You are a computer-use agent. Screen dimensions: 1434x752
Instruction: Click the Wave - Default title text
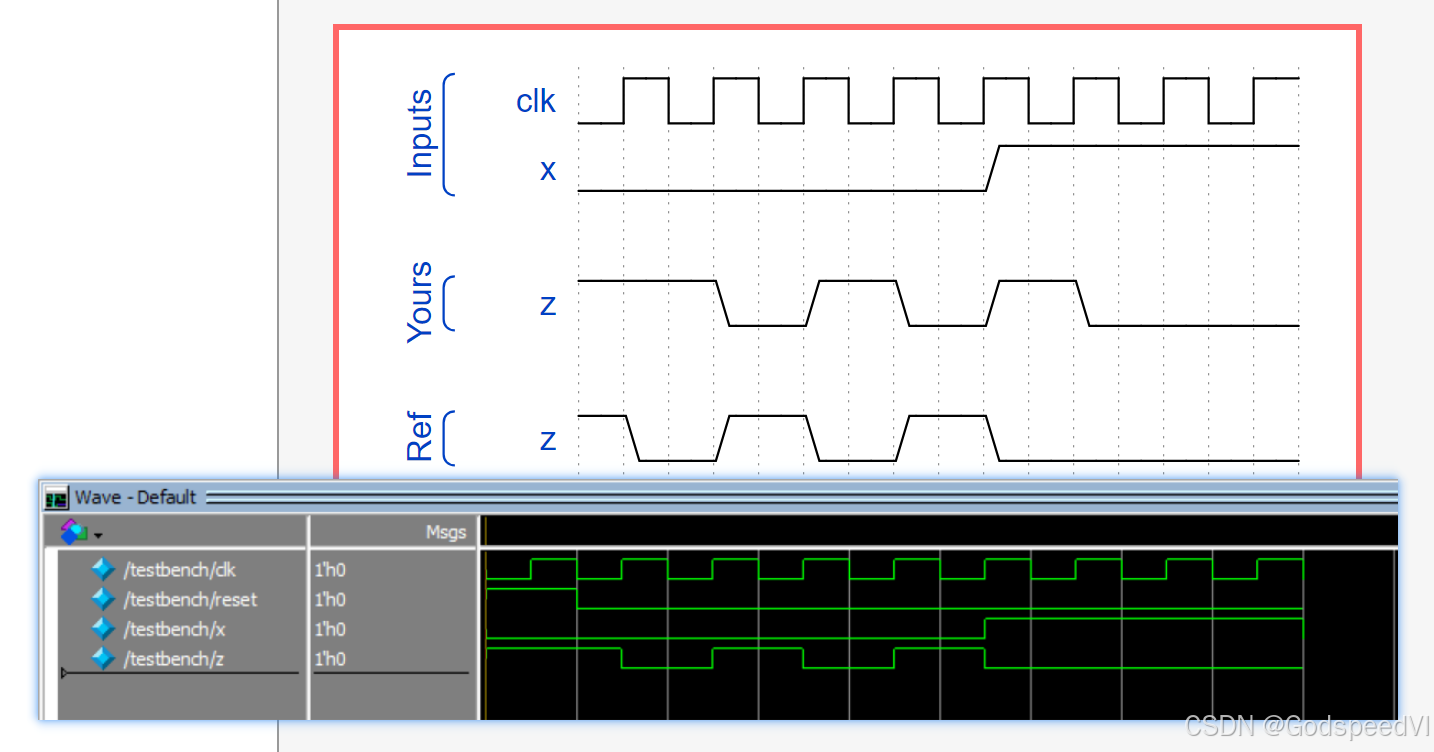coord(131,497)
